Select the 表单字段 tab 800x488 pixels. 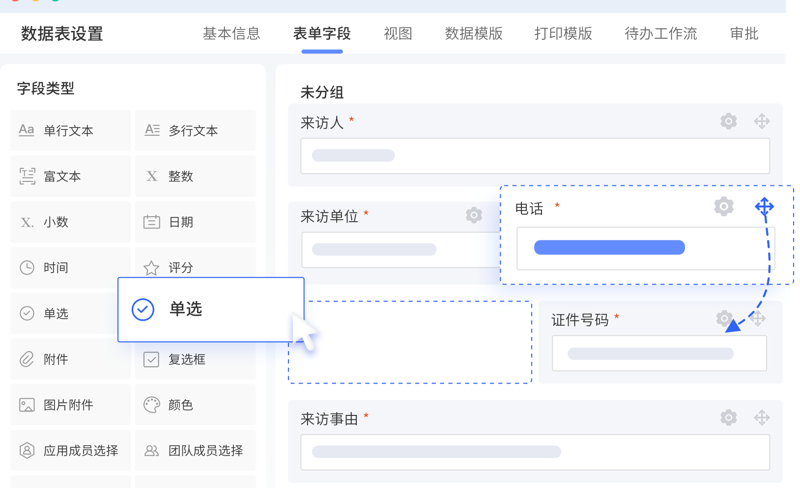click(x=322, y=34)
